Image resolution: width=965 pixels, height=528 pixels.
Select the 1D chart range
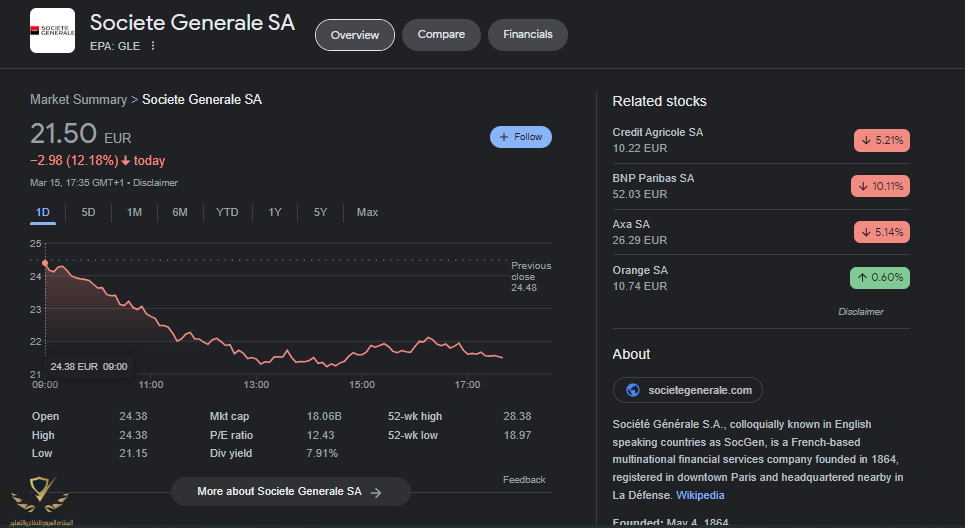point(42,212)
